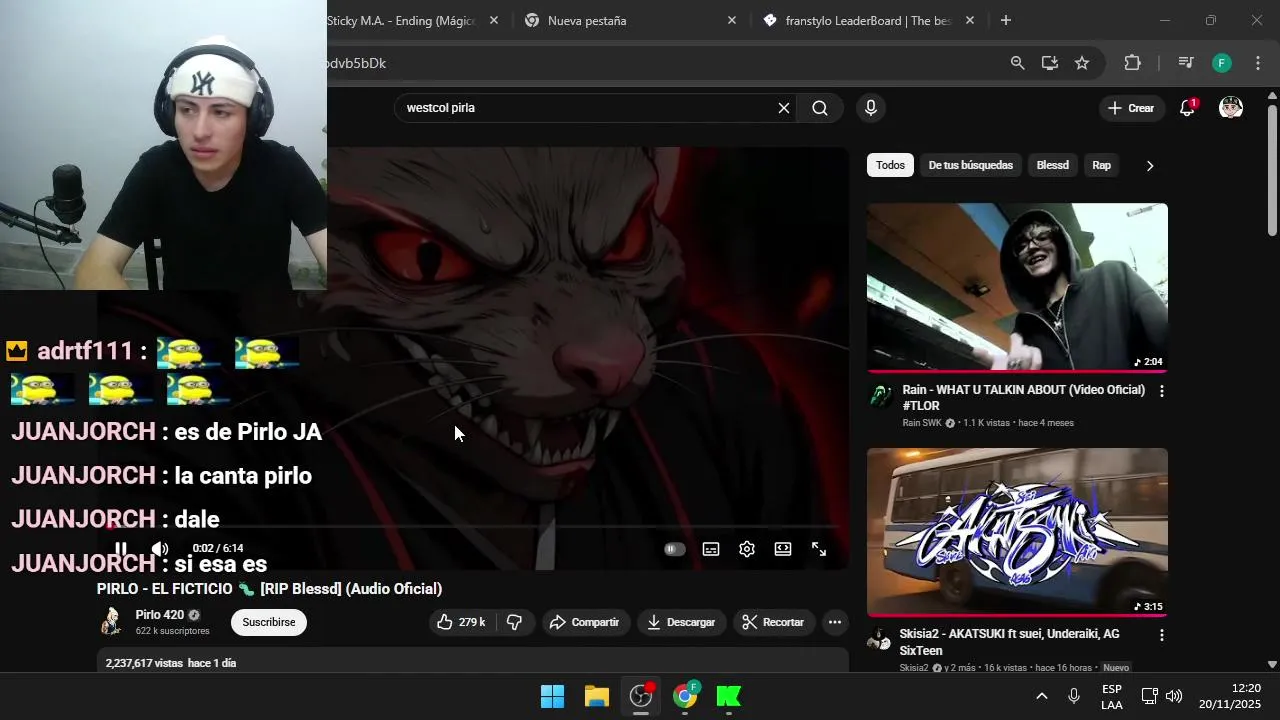Open the Windows Start menu

(x=552, y=696)
